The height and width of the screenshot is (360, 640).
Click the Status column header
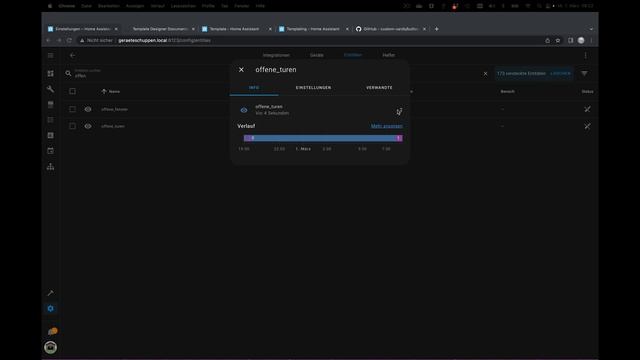coord(587,91)
